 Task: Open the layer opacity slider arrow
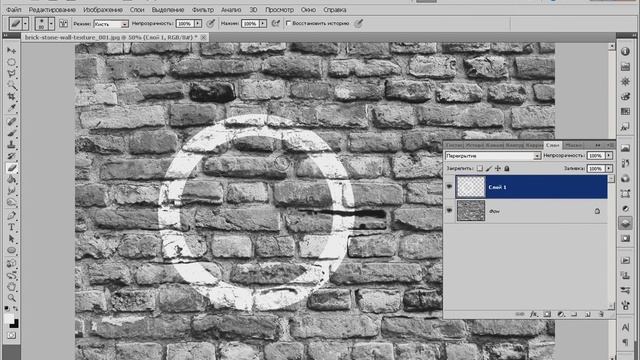click(x=609, y=156)
